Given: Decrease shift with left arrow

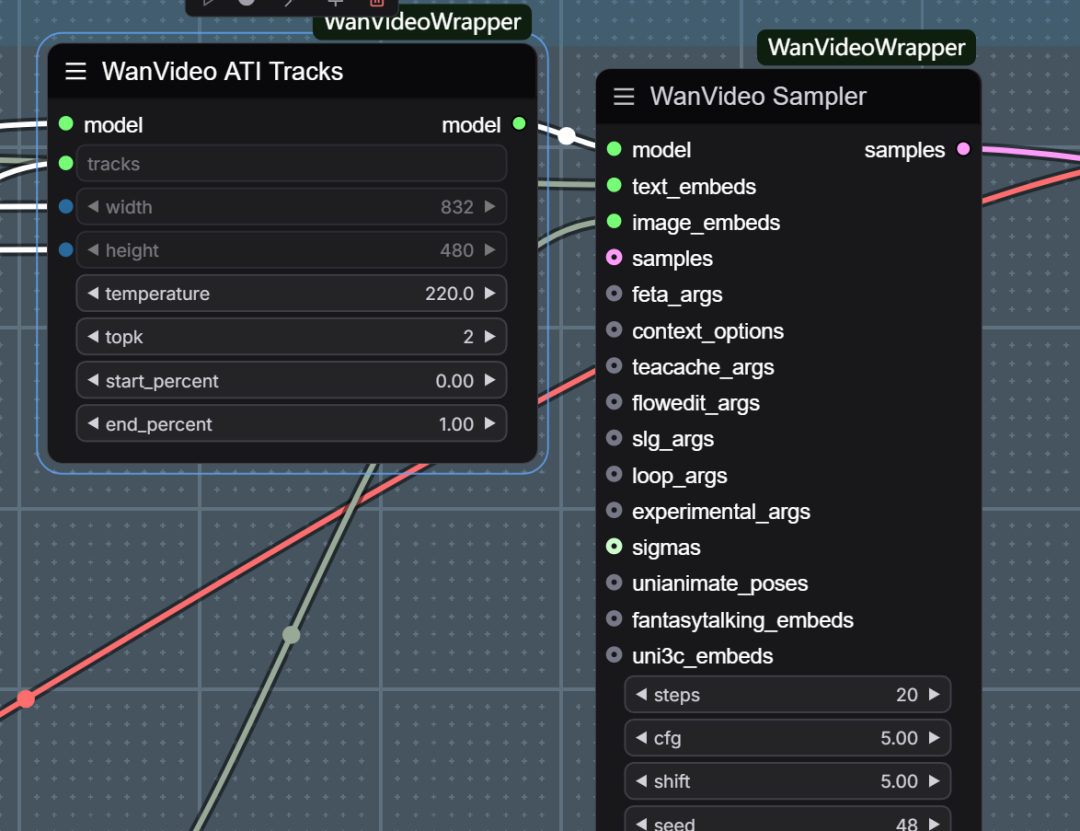Looking at the screenshot, I should pos(641,781).
